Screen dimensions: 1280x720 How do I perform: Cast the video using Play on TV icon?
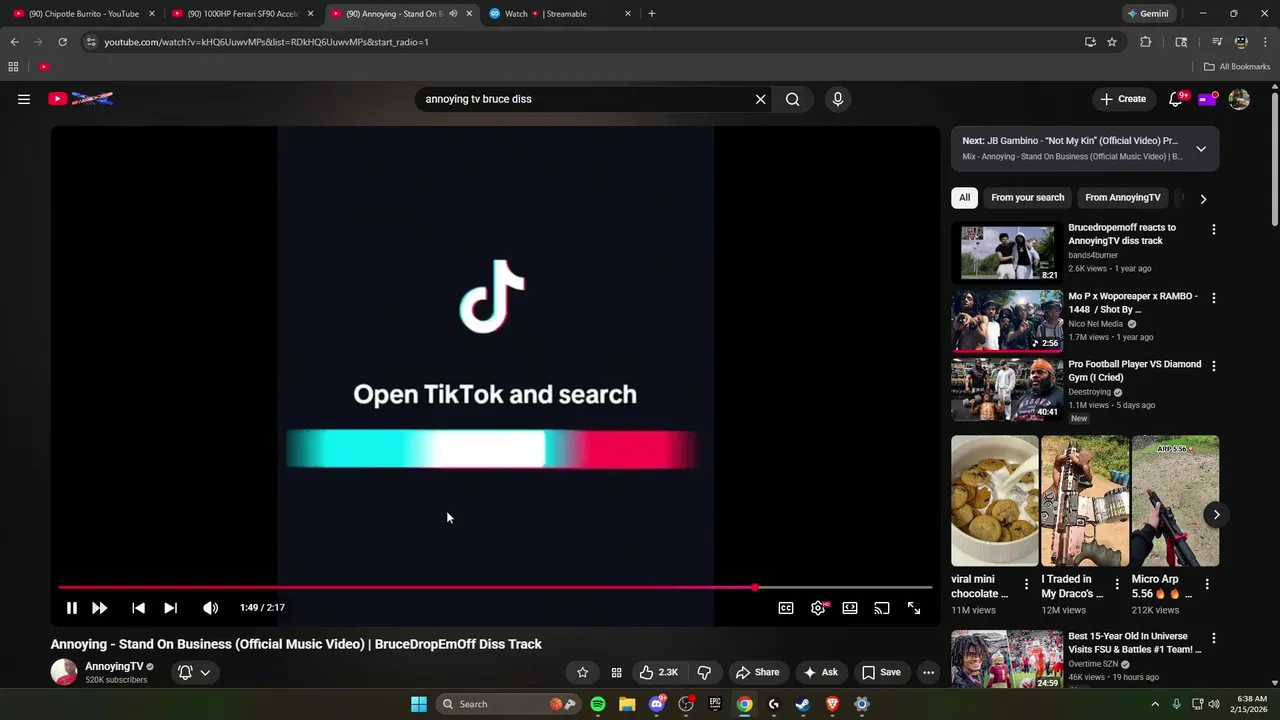[882, 608]
